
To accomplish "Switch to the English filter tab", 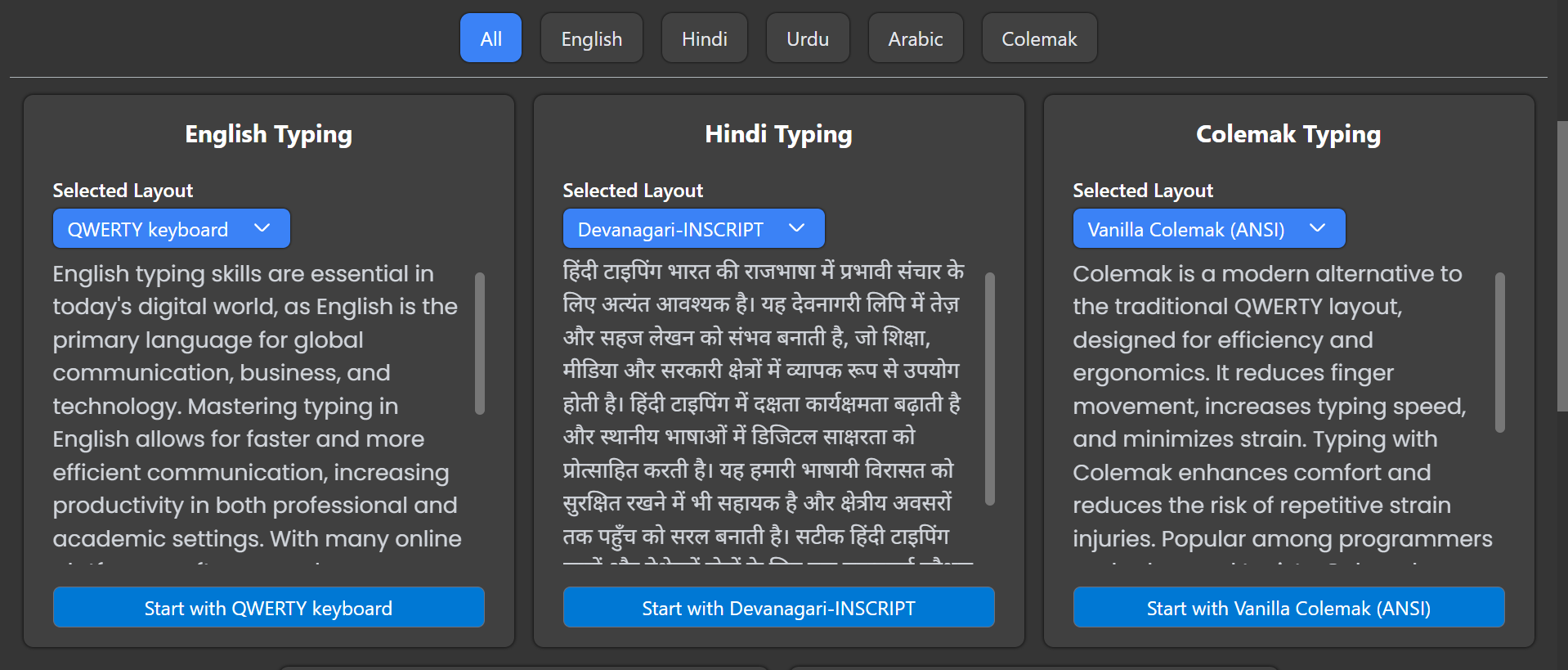I will click(591, 38).
